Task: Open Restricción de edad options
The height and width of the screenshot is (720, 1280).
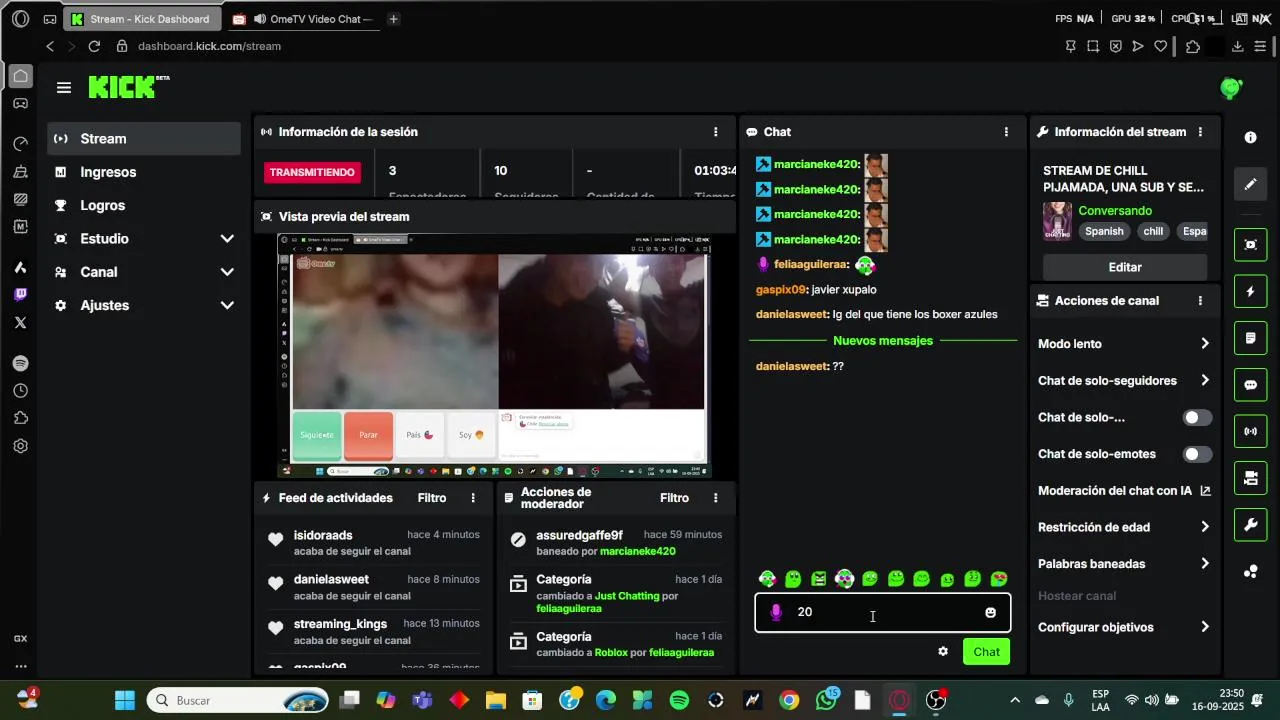Action: tap(1124, 527)
